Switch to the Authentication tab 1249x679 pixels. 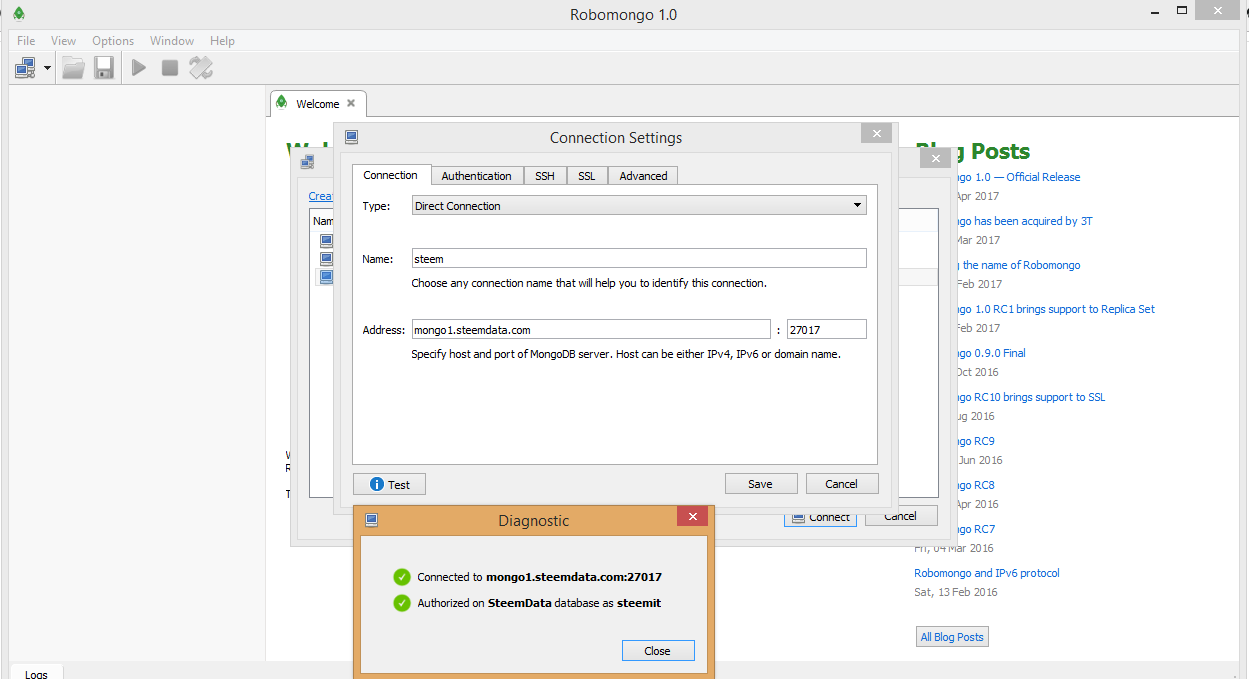477,176
